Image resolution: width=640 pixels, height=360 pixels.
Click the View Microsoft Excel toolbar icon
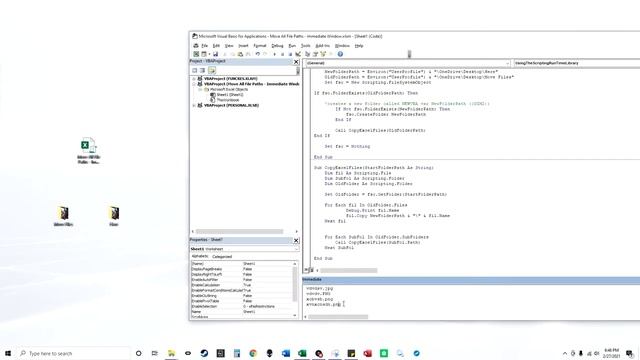click(196, 54)
